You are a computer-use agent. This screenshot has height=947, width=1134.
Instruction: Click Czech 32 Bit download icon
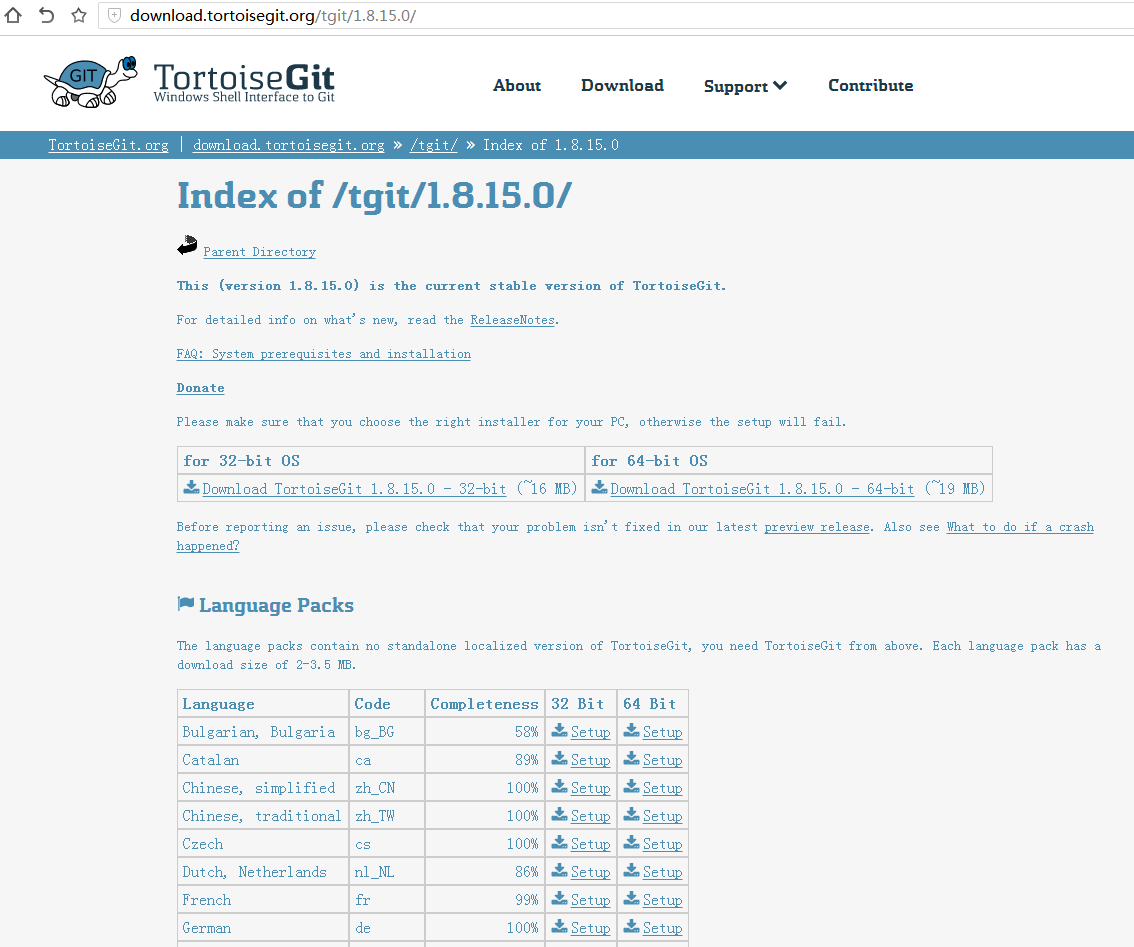[x=559, y=843]
